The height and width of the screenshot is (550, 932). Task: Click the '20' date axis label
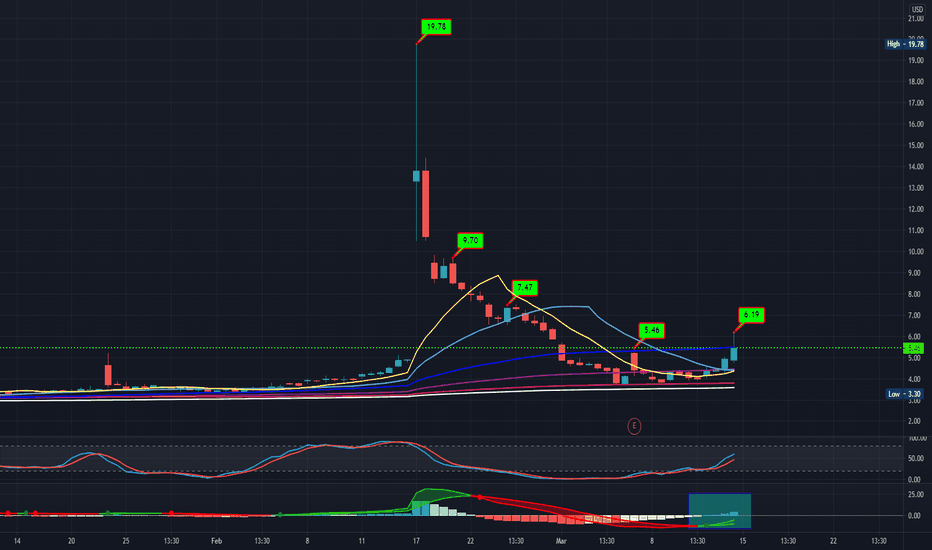click(71, 541)
